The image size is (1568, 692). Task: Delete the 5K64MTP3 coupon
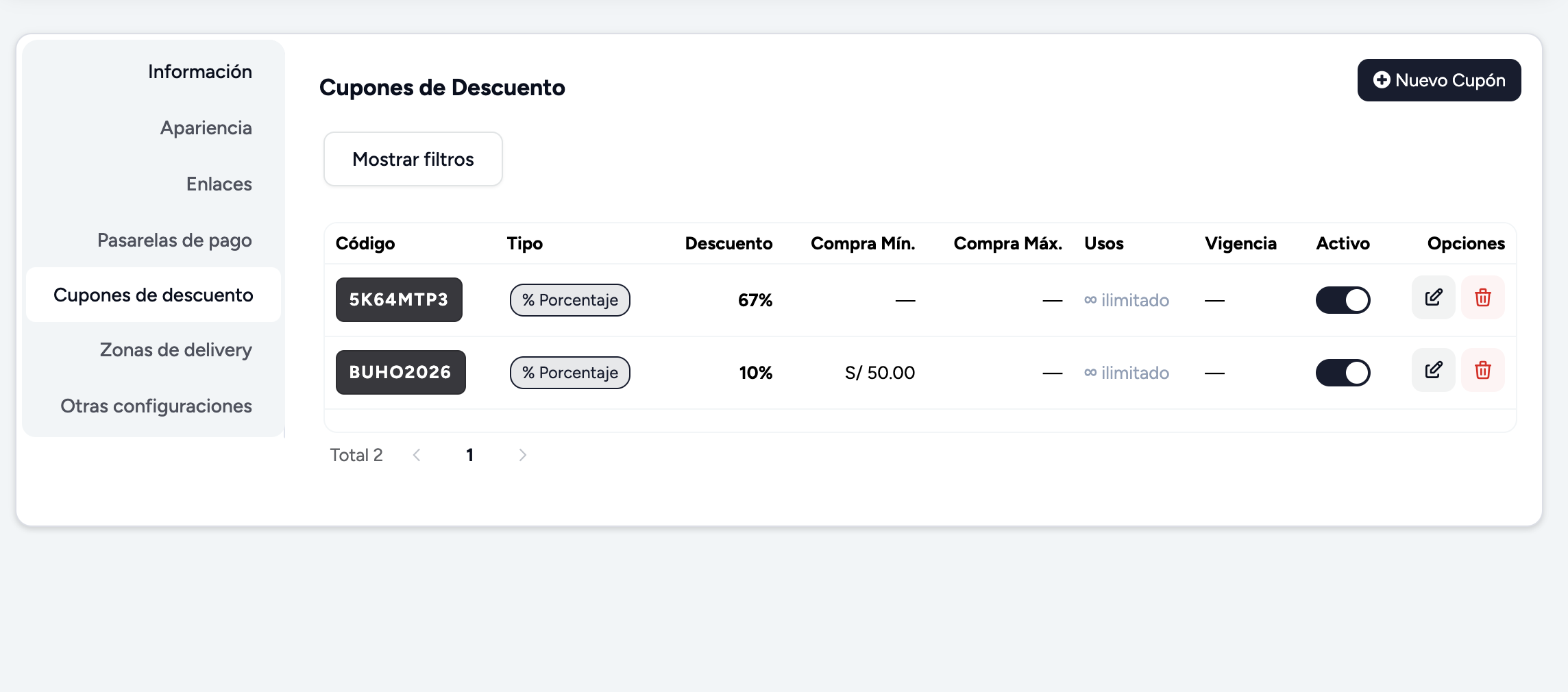pyautogui.click(x=1483, y=297)
